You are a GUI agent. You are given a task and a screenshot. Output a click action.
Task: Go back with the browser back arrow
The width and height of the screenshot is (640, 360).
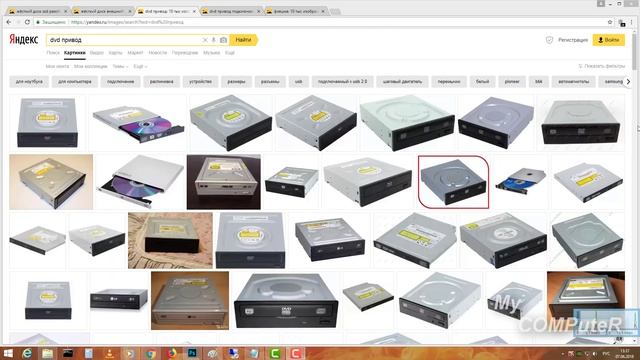(9, 22)
